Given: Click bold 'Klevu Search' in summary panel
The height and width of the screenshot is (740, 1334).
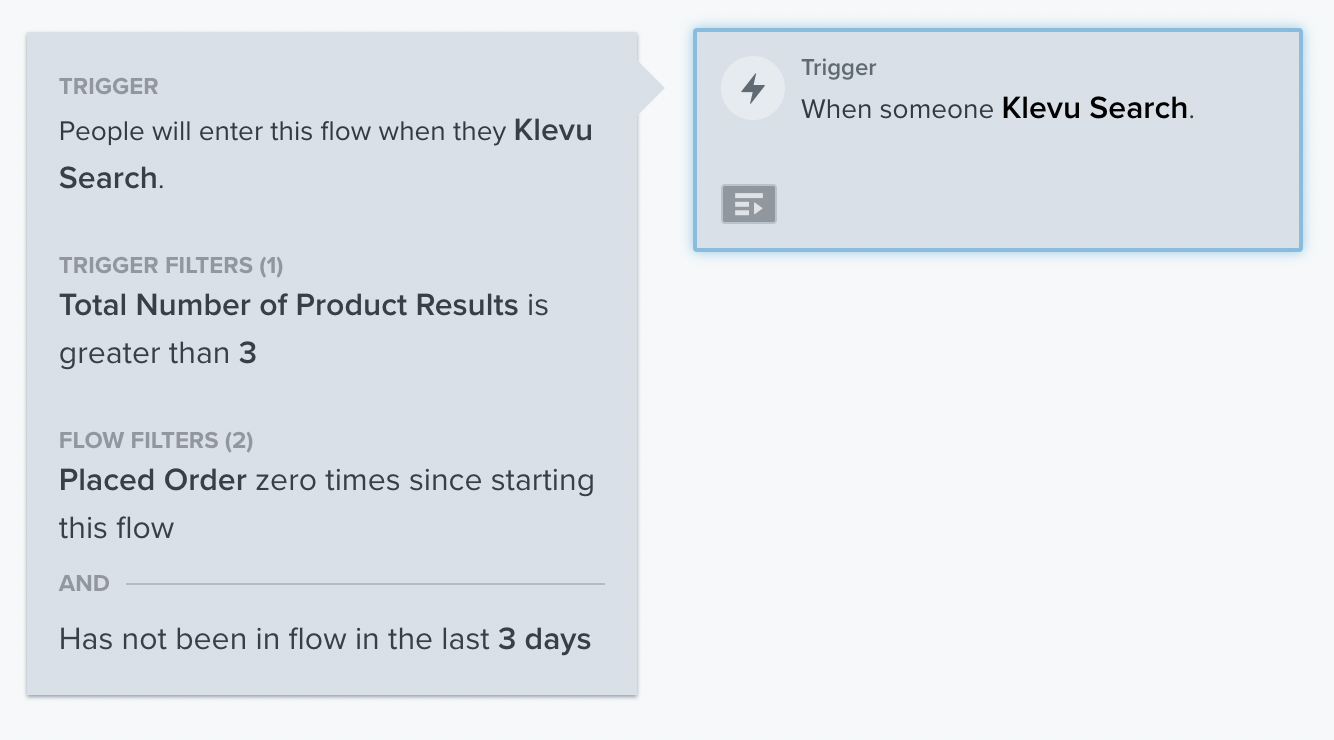Looking at the screenshot, I should tap(326, 154).
